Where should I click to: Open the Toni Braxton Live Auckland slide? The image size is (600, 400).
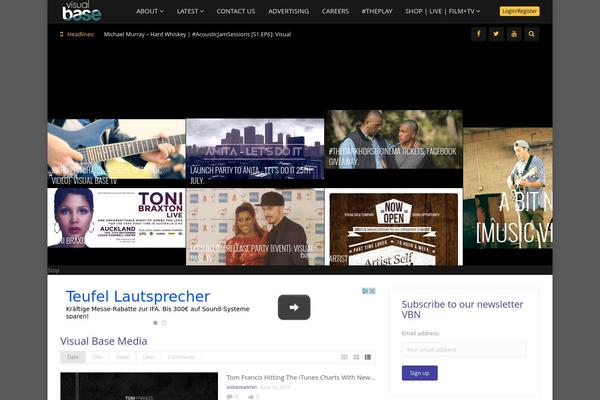116,217
